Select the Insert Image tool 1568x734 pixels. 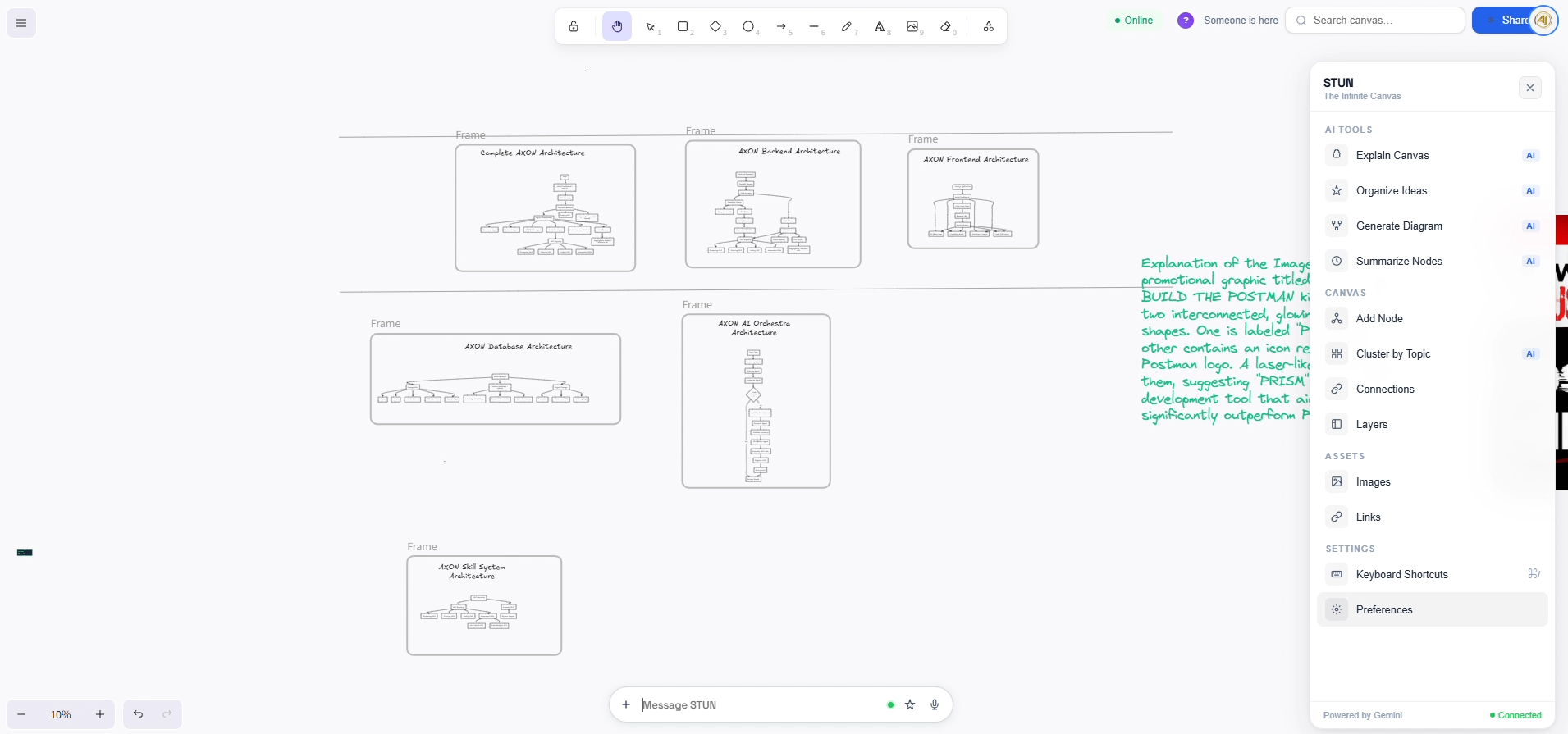click(x=913, y=27)
